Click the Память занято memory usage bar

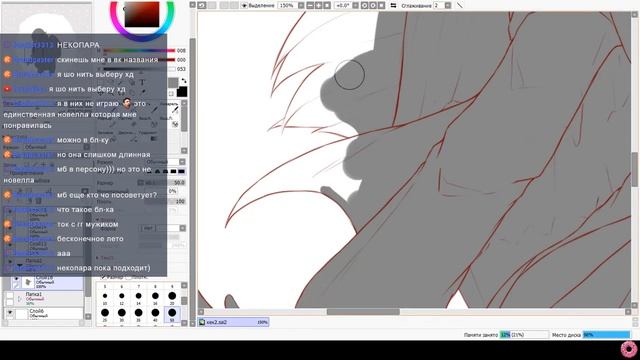pos(524,335)
